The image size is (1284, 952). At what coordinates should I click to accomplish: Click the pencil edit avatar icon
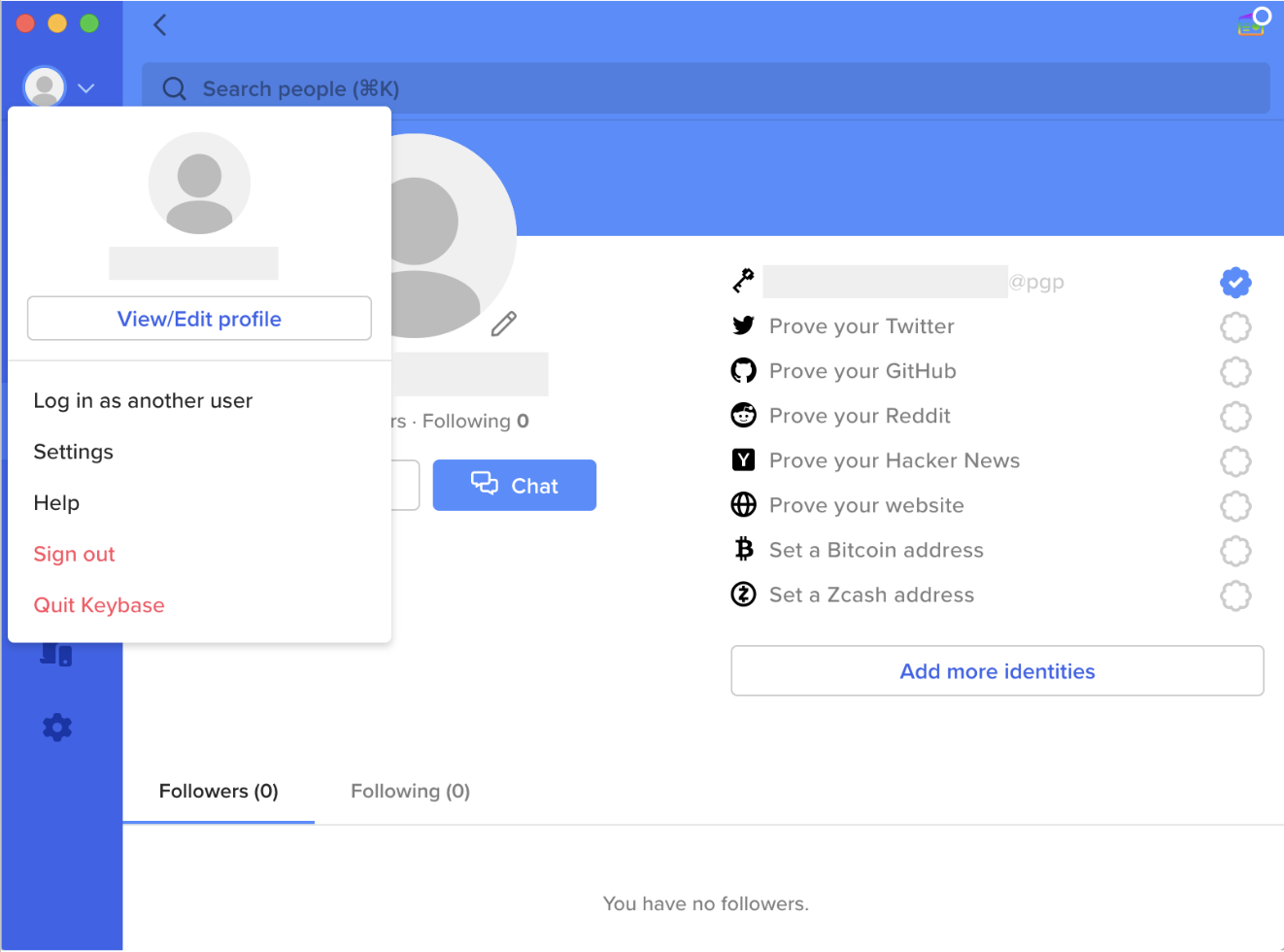(503, 324)
